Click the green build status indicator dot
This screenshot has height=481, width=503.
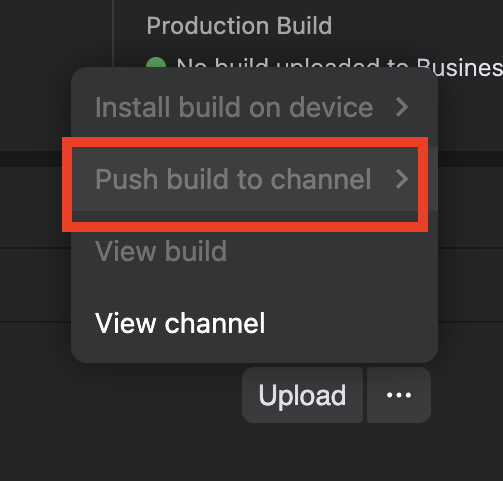156,63
